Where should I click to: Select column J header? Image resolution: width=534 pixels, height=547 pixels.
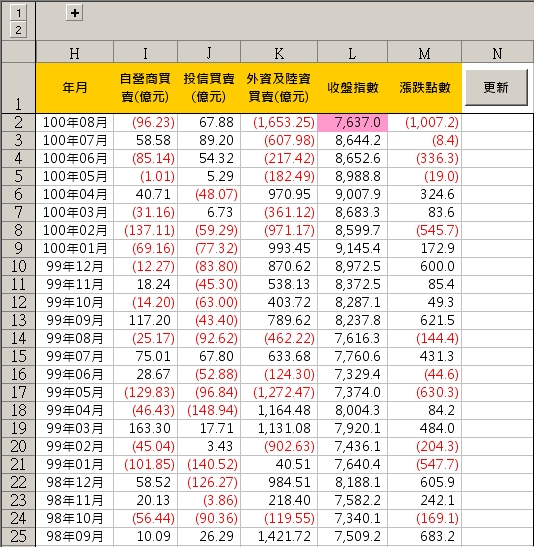click(x=209, y=52)
